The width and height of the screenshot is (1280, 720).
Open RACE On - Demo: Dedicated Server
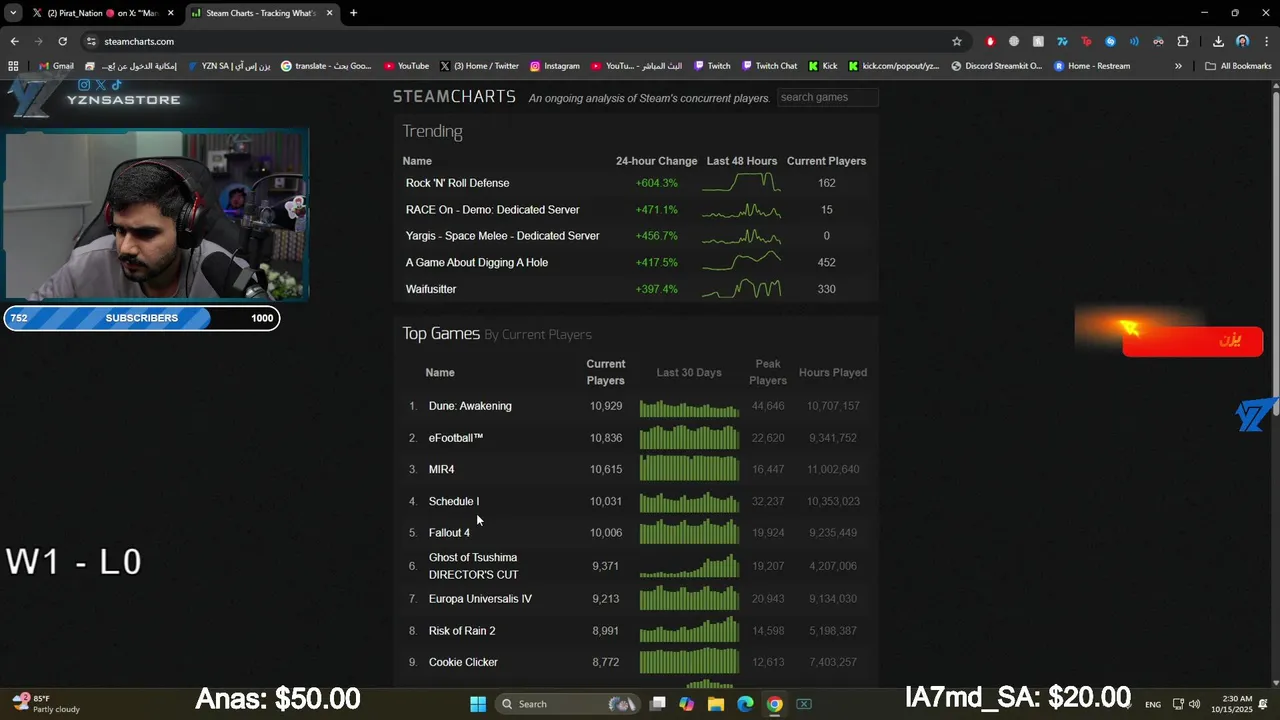click(x=492, y=210)
